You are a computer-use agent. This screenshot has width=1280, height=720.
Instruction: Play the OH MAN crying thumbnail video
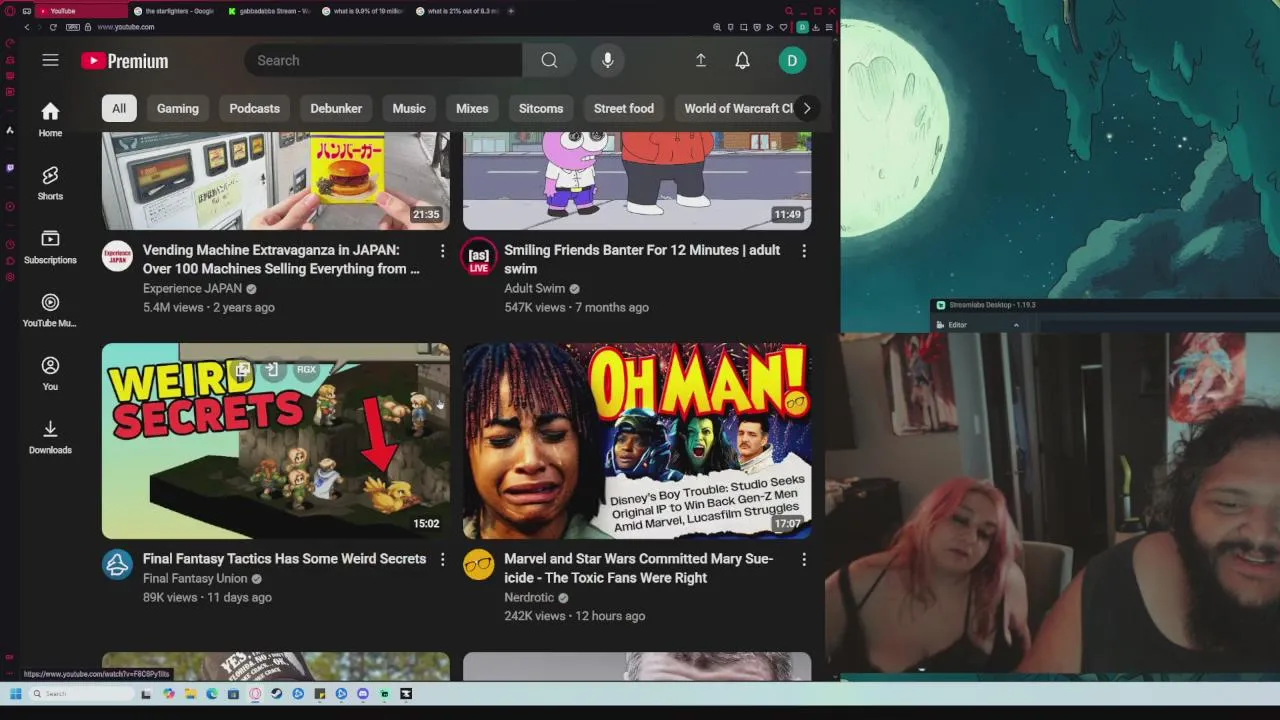(637, 441)
